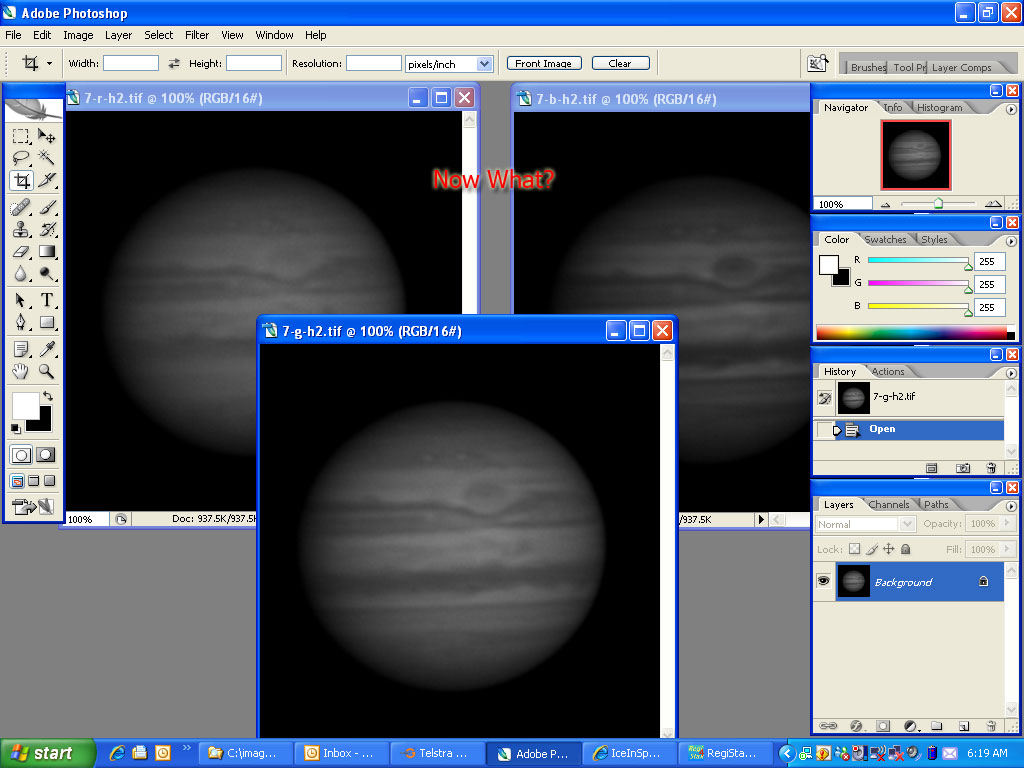Open the Windows start menu
The width and height of the screenshot is (1024, 768).
click(47, 753)
